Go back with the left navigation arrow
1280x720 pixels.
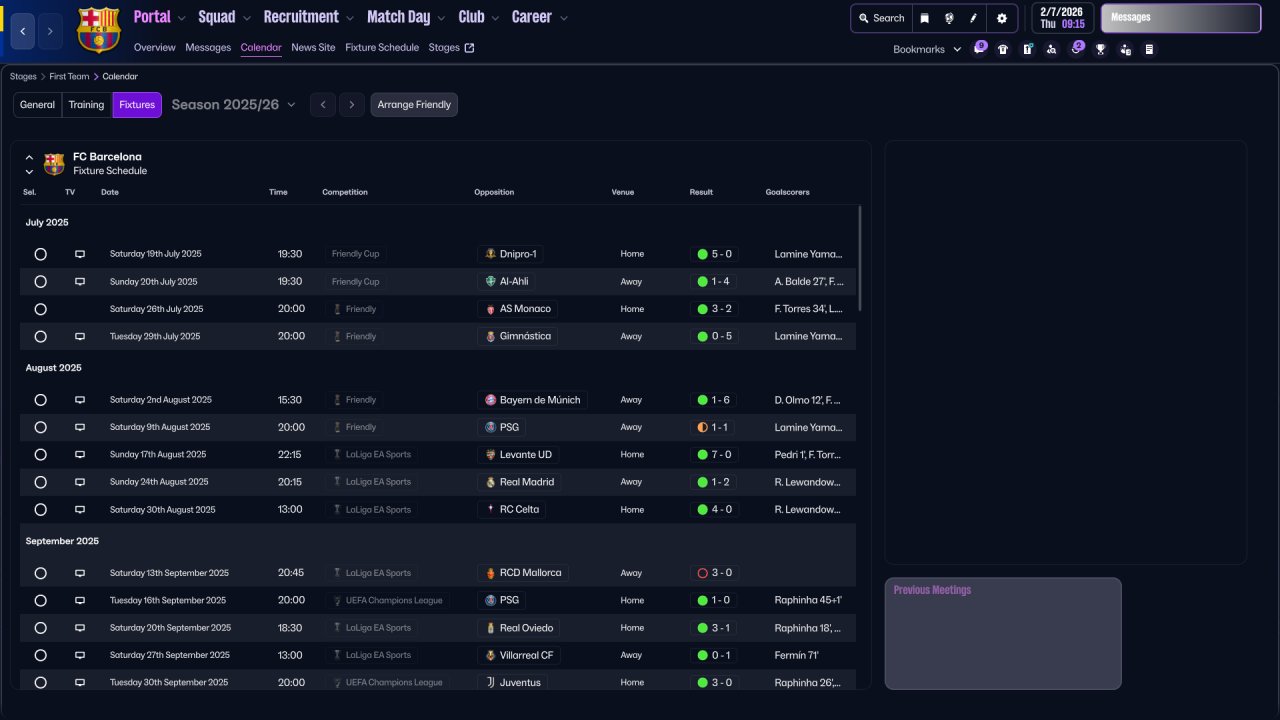[23, 32]
